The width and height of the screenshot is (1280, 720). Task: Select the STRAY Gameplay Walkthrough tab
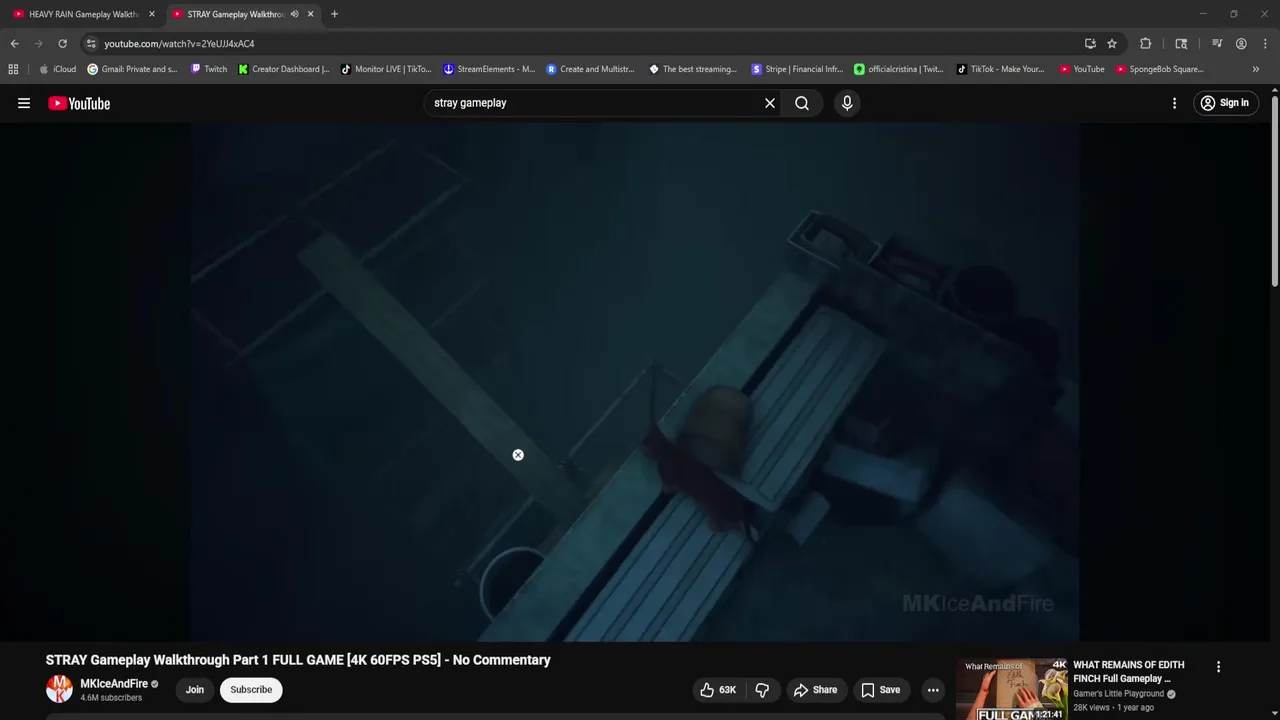pyautogui.click(x=236, y=14)
